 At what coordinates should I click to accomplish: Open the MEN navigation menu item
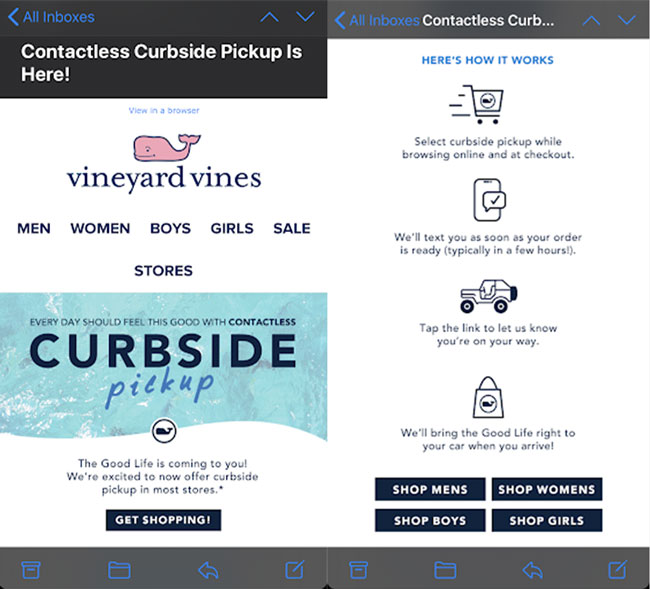[x=34, y=228]
